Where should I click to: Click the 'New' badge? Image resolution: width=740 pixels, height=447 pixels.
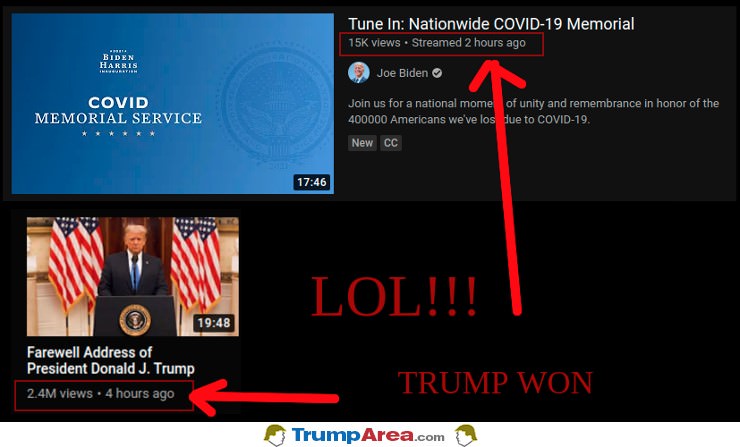click(362, 143)
